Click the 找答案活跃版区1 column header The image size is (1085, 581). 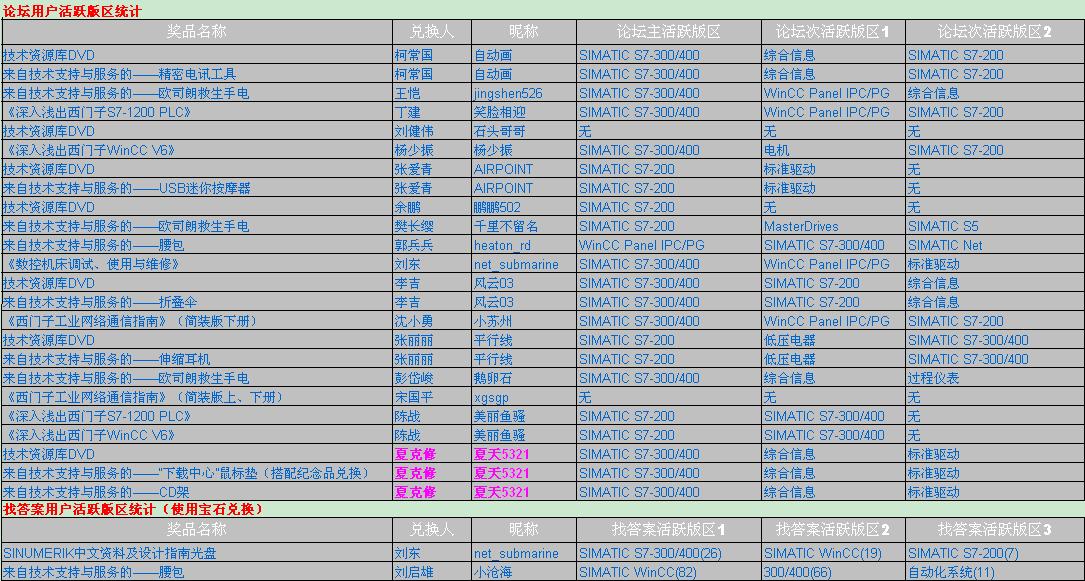[x=668, y=530]
